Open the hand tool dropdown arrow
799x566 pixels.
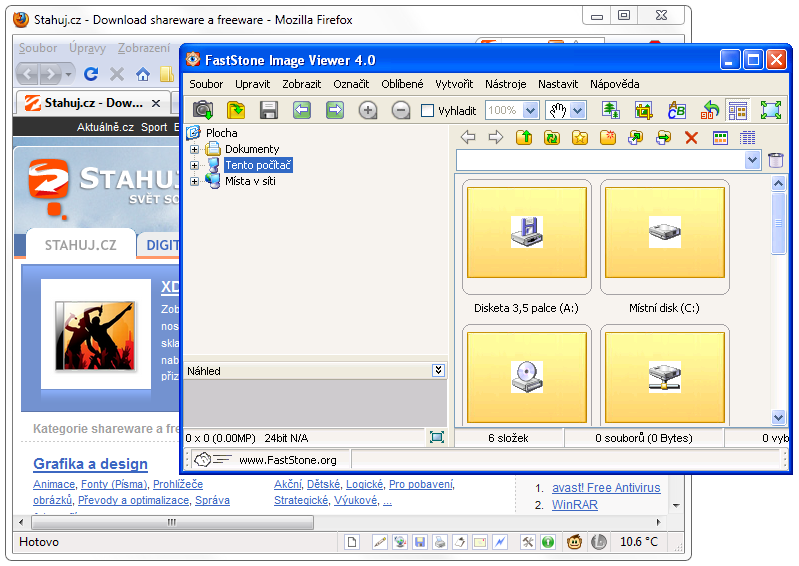[x=577, y=110]
